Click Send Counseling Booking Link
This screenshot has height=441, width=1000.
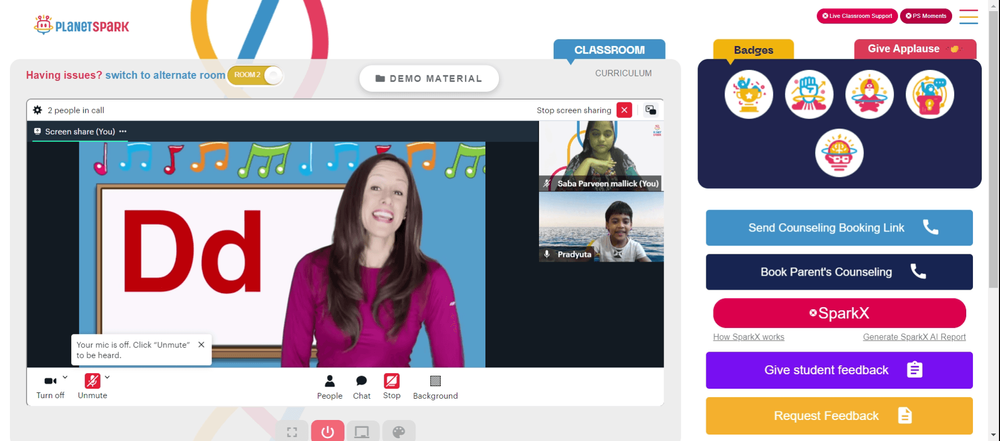pos(839,228)
